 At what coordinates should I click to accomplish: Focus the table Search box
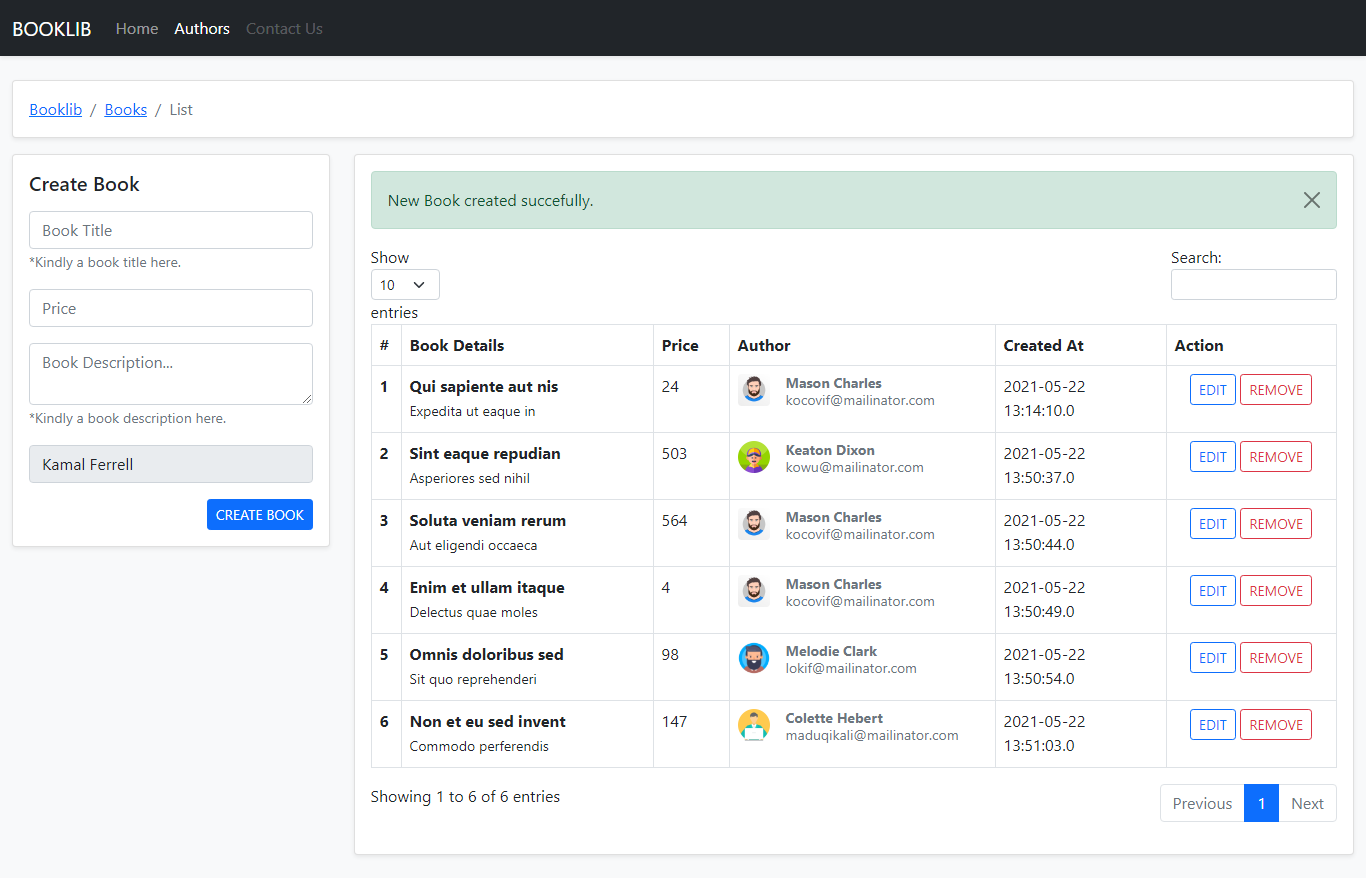point(1254,285)
